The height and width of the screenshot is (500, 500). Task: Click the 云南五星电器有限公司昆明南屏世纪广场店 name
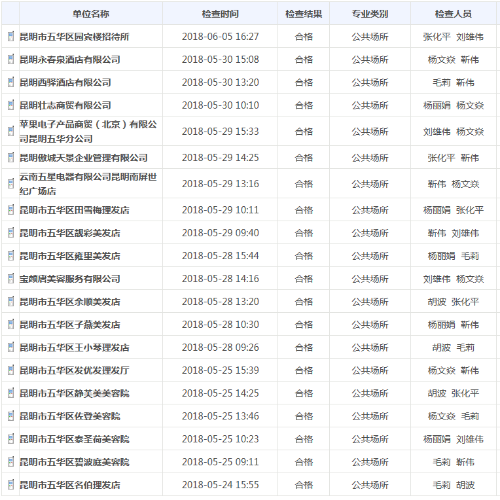click(x=88, y=184)
